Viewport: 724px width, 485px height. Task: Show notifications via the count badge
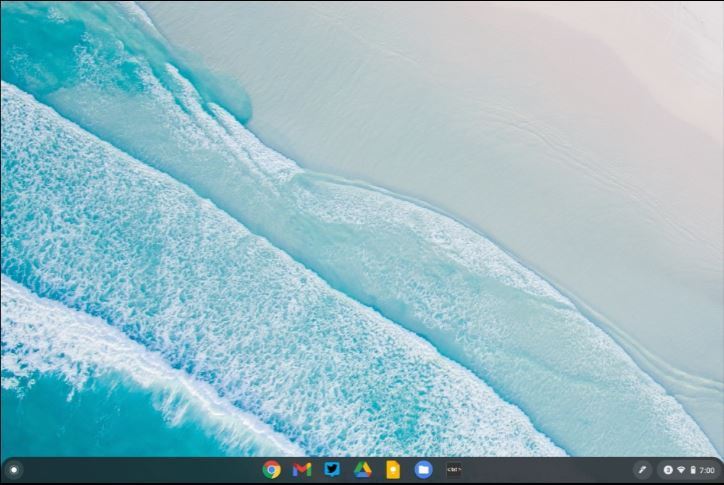pyautogui.click(x=668, y=469)
